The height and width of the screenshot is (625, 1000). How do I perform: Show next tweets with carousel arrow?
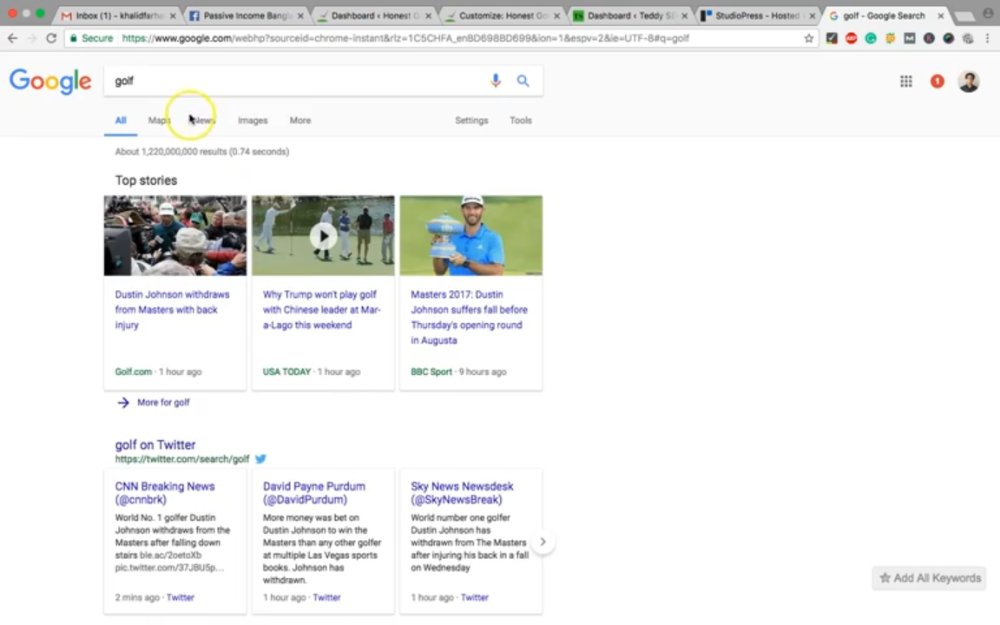coord(543,541)
